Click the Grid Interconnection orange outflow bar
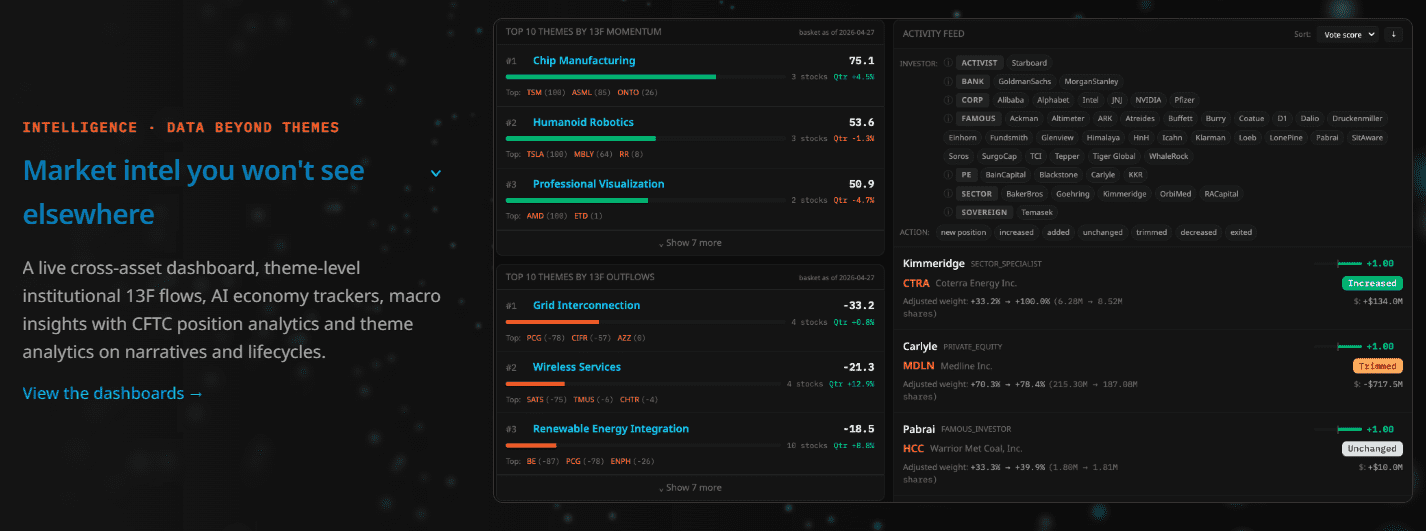This screenshot has height=531, width=1426. point(552,321)
